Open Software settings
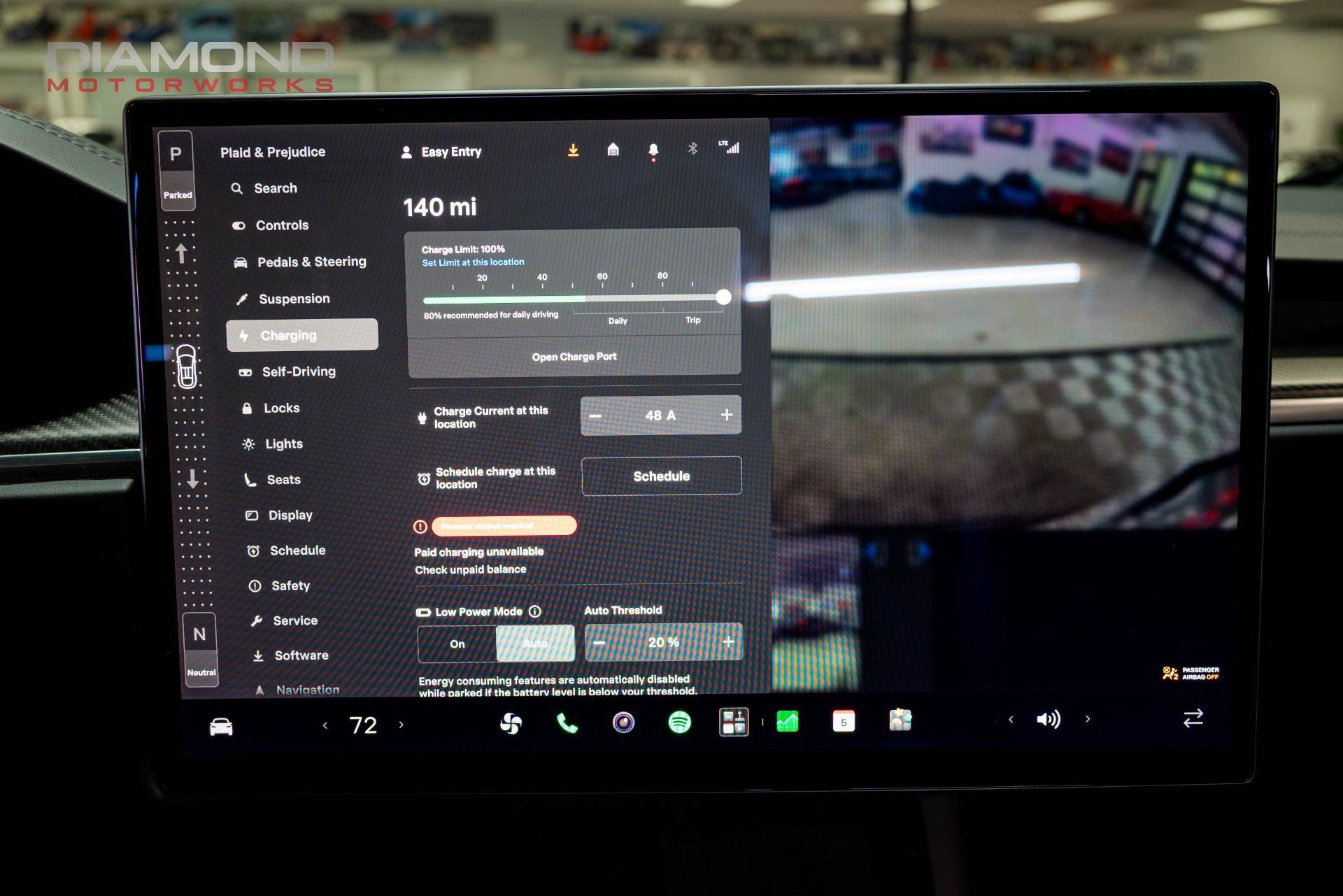1343x896 pixels. 290,655
